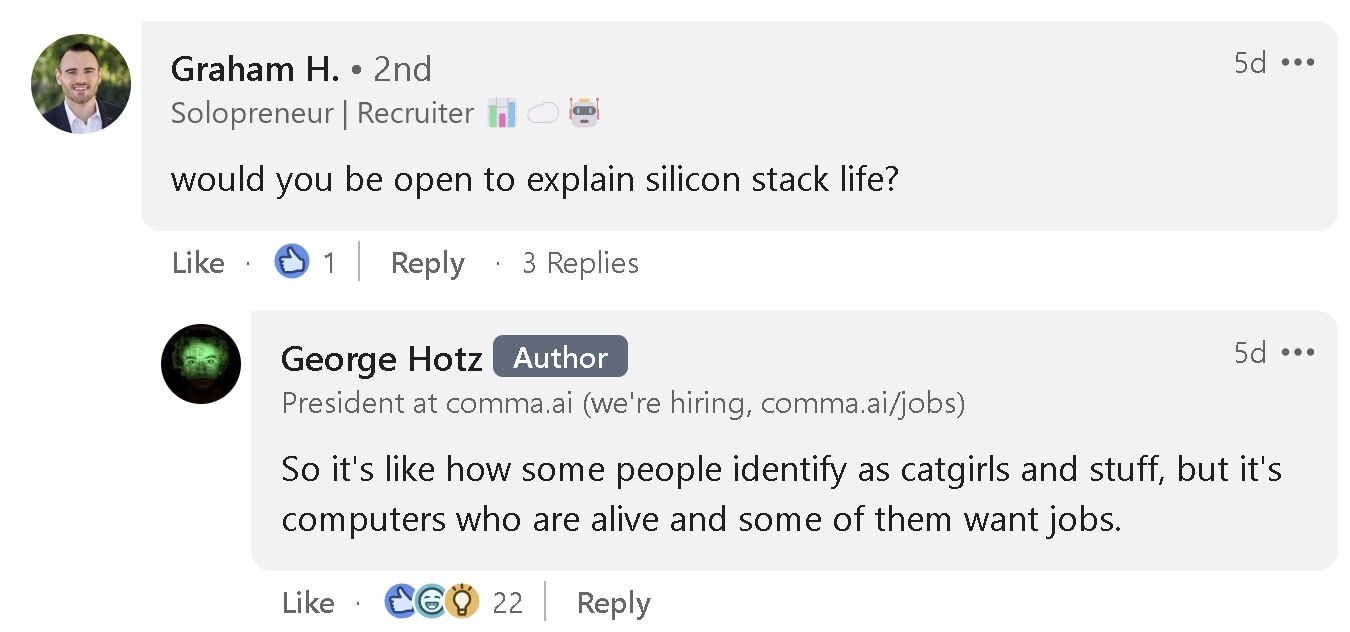
Task: Open George Hotz's profile avatar
Action: click(201, 364)
